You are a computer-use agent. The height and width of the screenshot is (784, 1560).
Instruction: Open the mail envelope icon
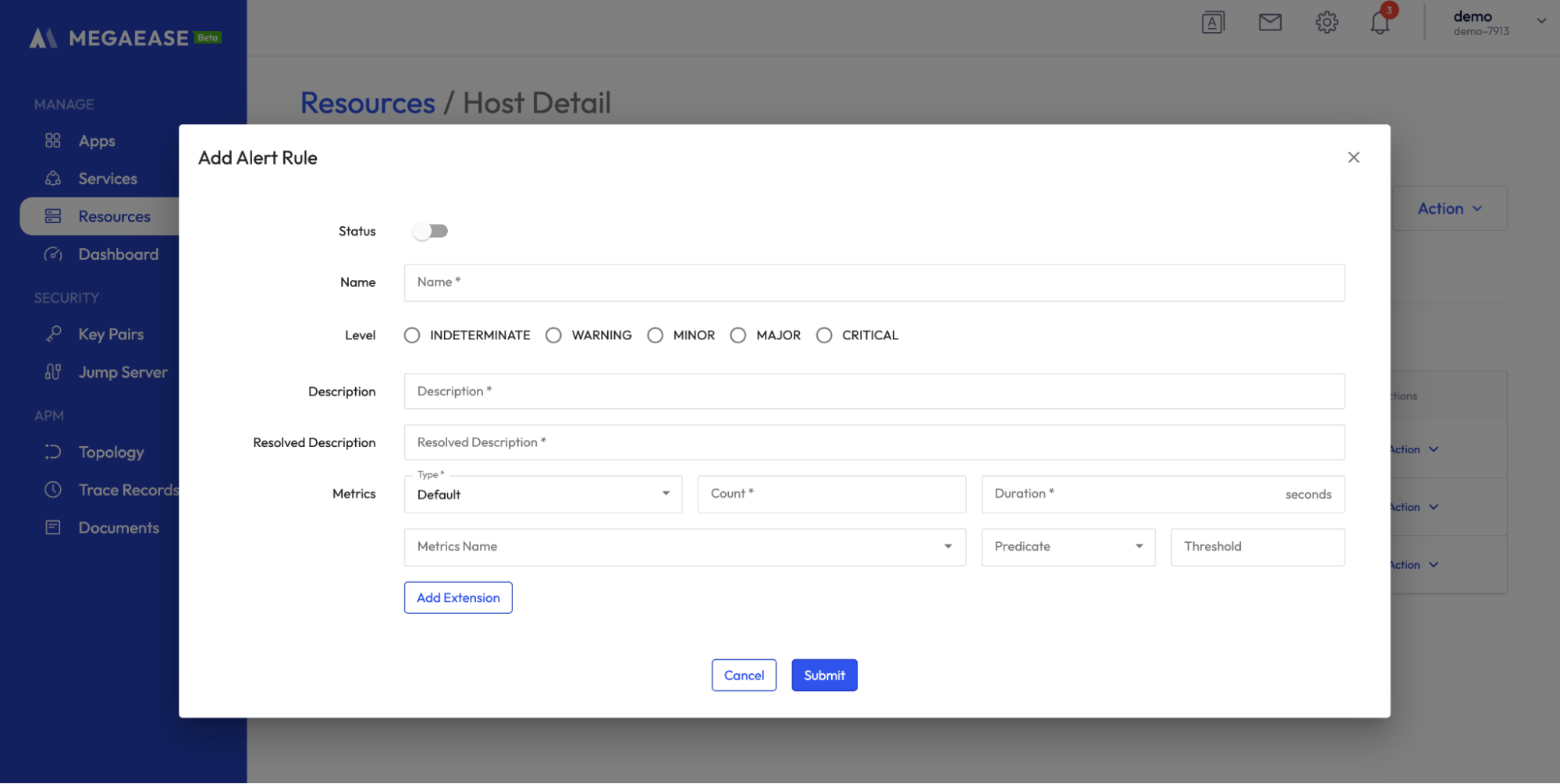point(1270,23)
